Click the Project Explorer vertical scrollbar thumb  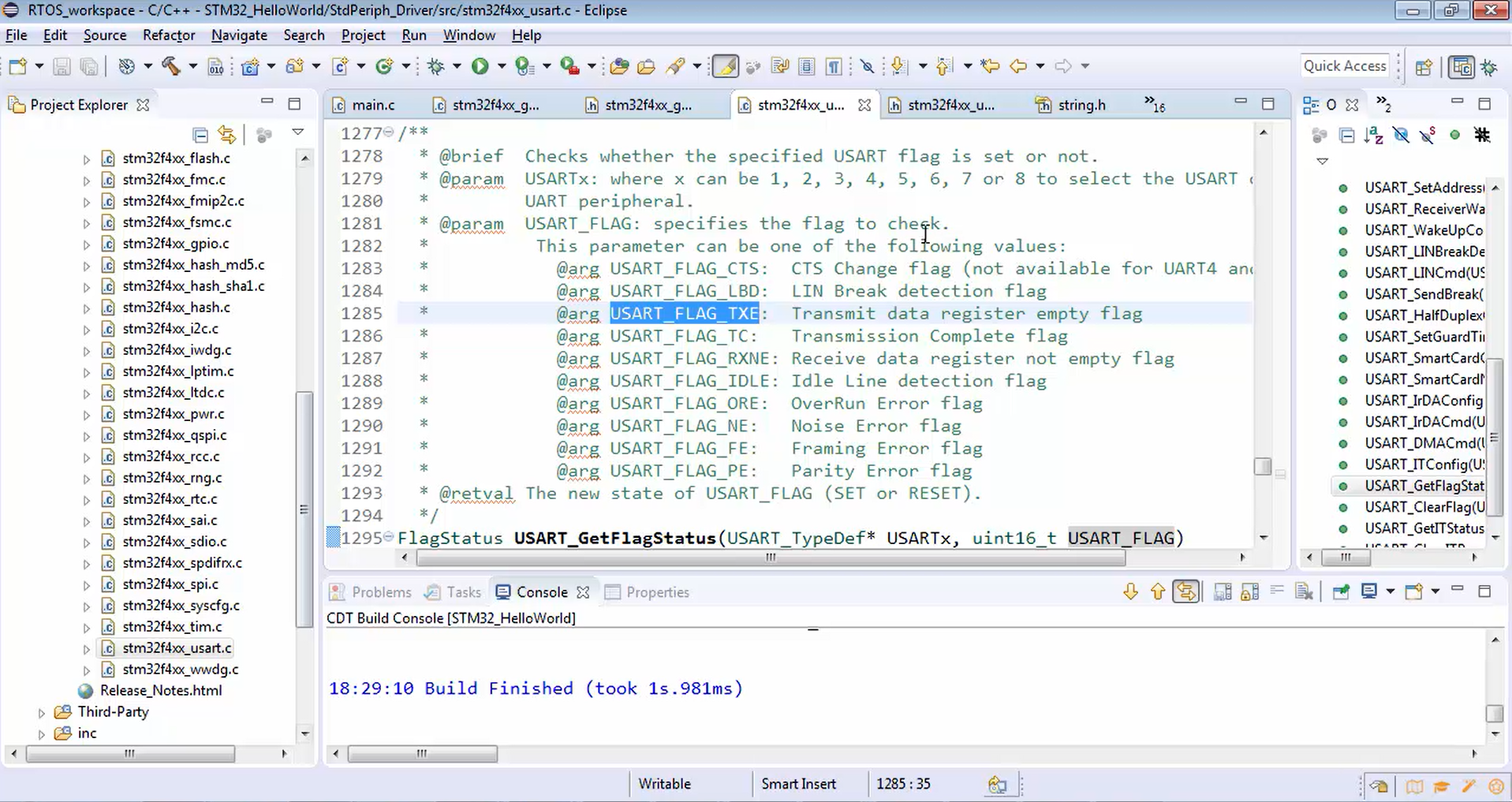pyautogui.click(x=304, y=509)
